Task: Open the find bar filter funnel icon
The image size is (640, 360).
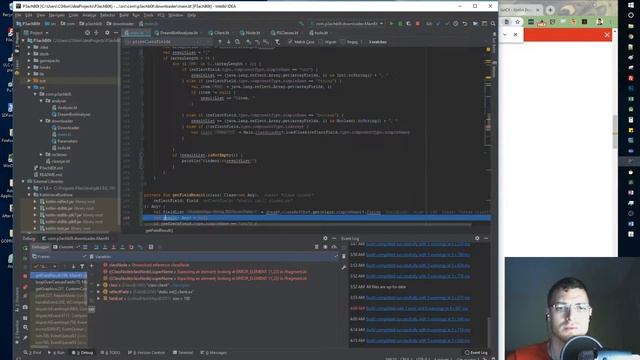Action: pyautogui.click(x=277, y=42)
